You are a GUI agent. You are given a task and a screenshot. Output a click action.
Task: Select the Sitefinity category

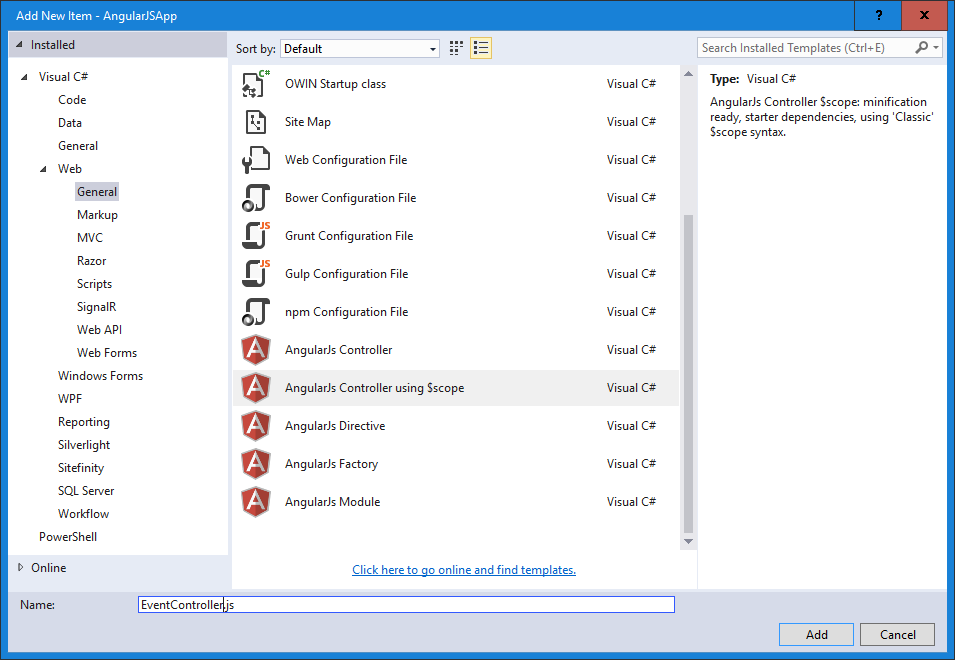pos(81,468)
